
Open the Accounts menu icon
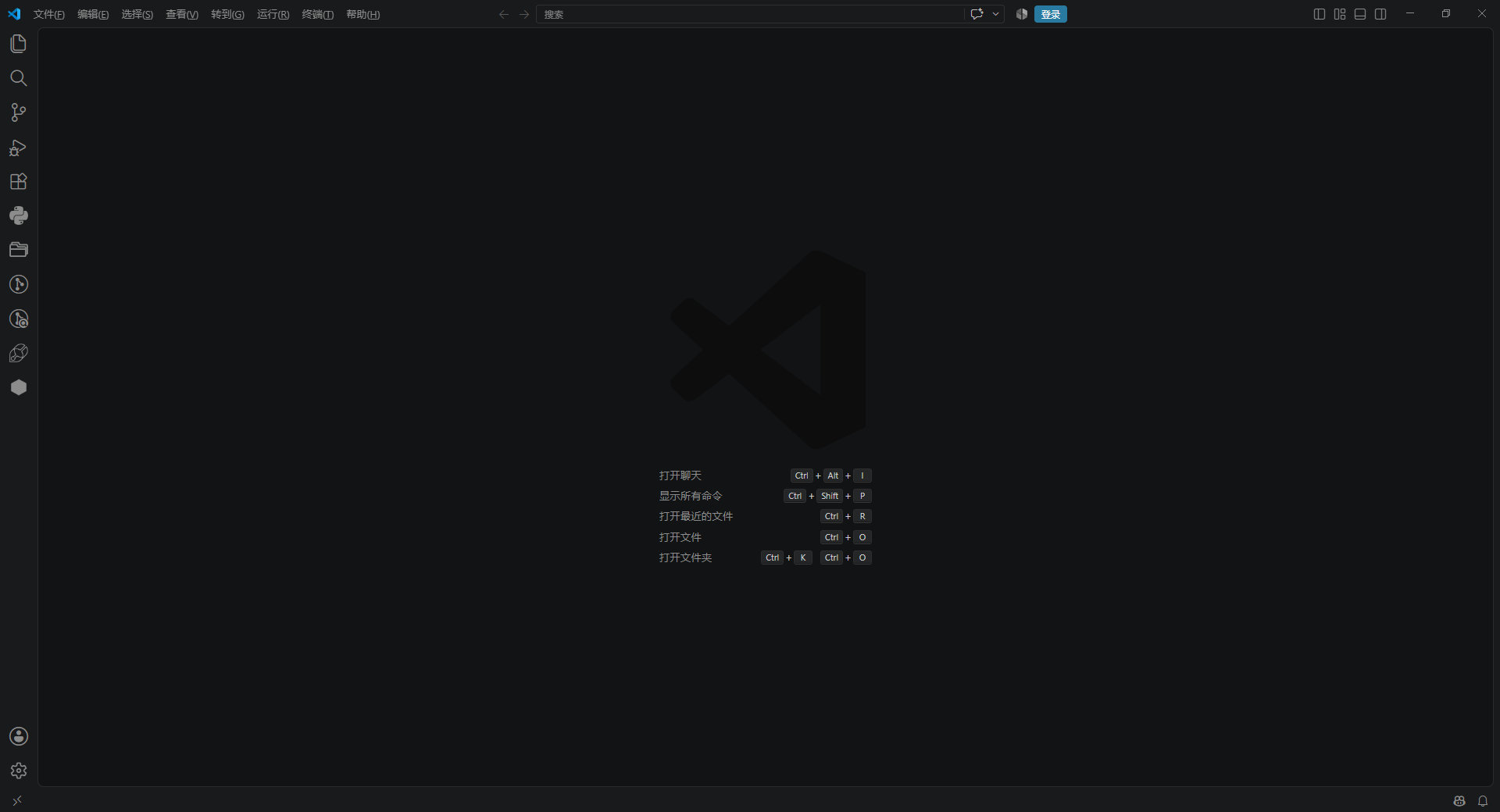pyautogui.click(x=19, y=736)
